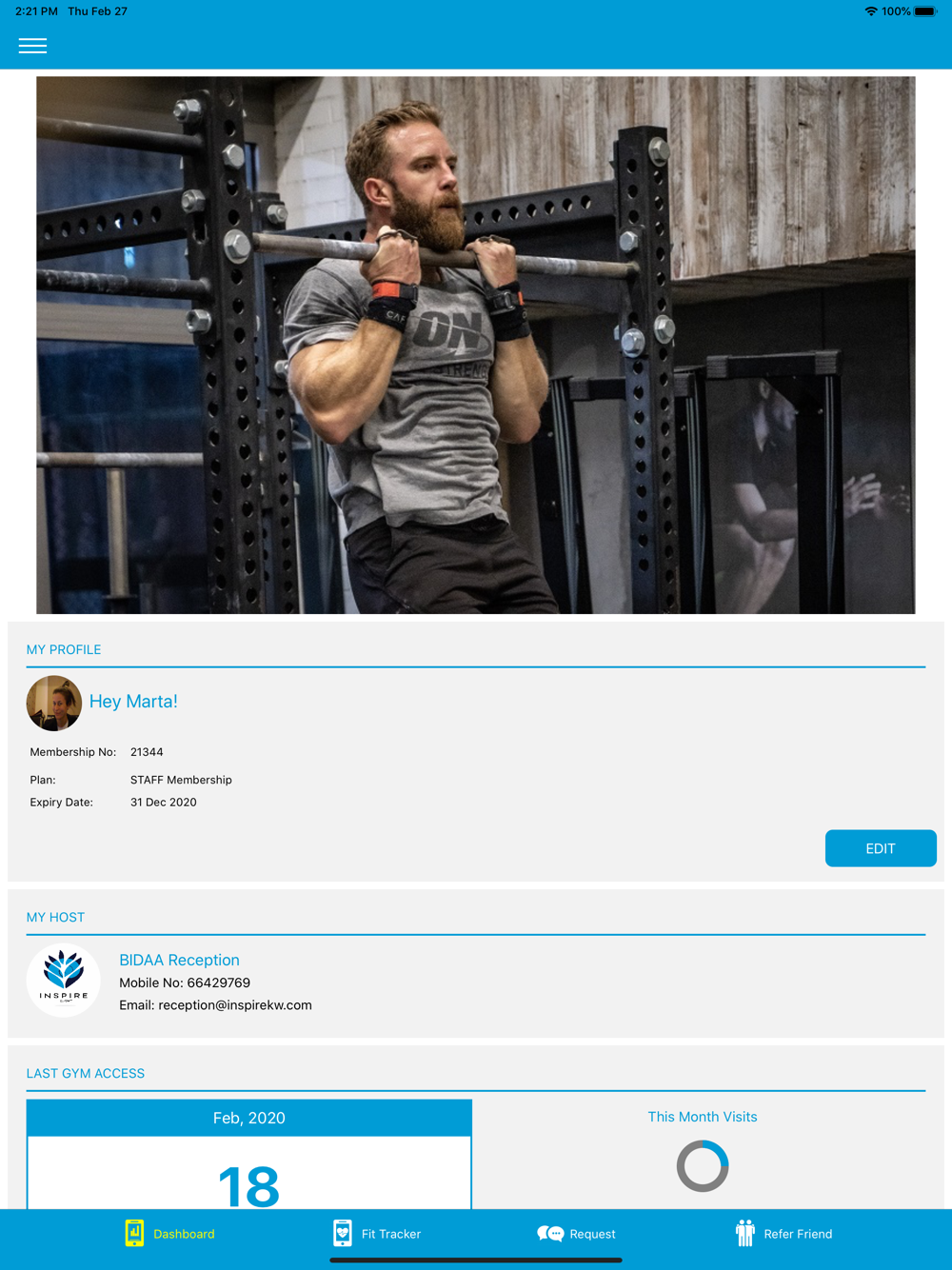Check the battery status icon
The height and width of the screenshot is (1270, 952).
[925, 11]
